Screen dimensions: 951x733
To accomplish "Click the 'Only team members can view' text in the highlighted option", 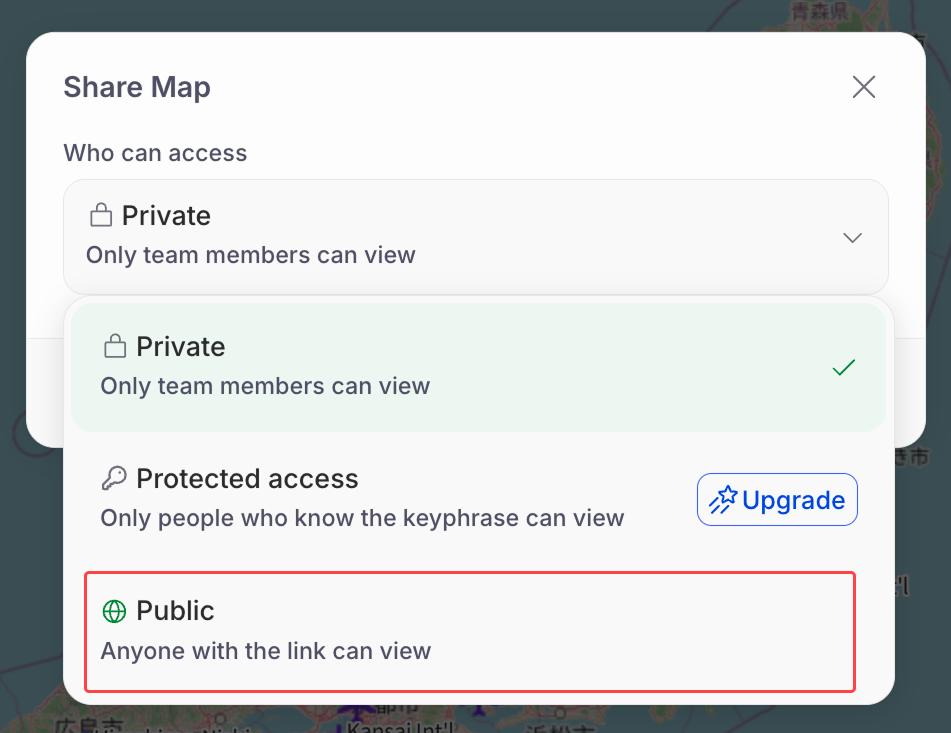I will click(x=265, y=386).
